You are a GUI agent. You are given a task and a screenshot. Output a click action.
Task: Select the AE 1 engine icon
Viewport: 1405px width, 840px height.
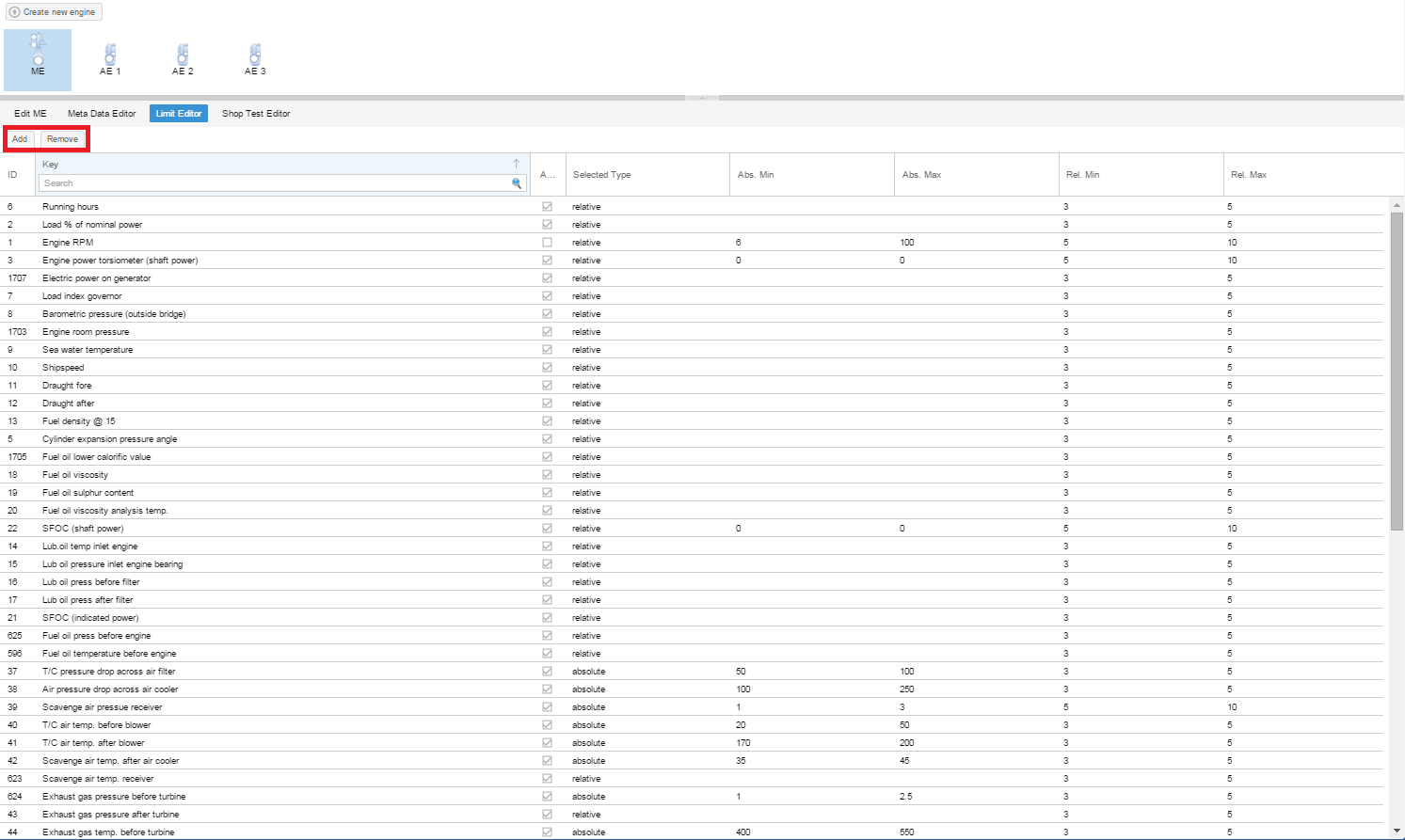point(110,58)
